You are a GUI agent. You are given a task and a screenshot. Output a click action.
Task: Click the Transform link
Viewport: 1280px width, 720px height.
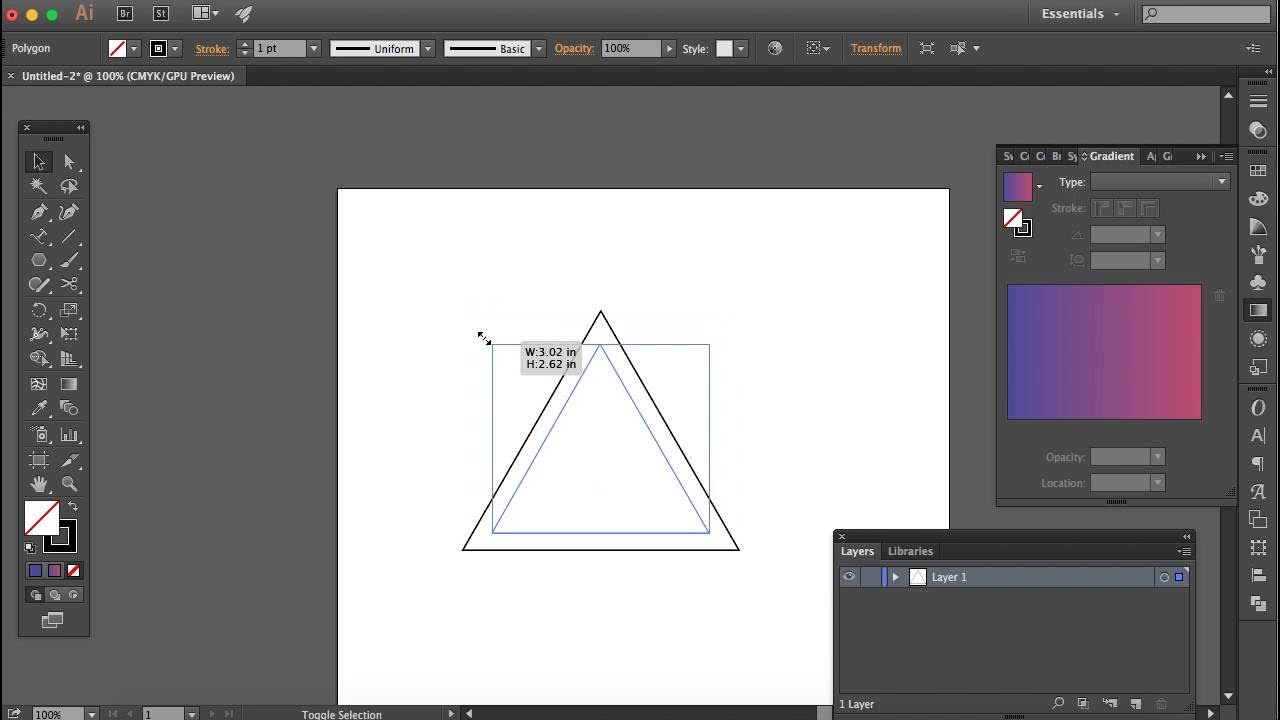pos(876,48)
